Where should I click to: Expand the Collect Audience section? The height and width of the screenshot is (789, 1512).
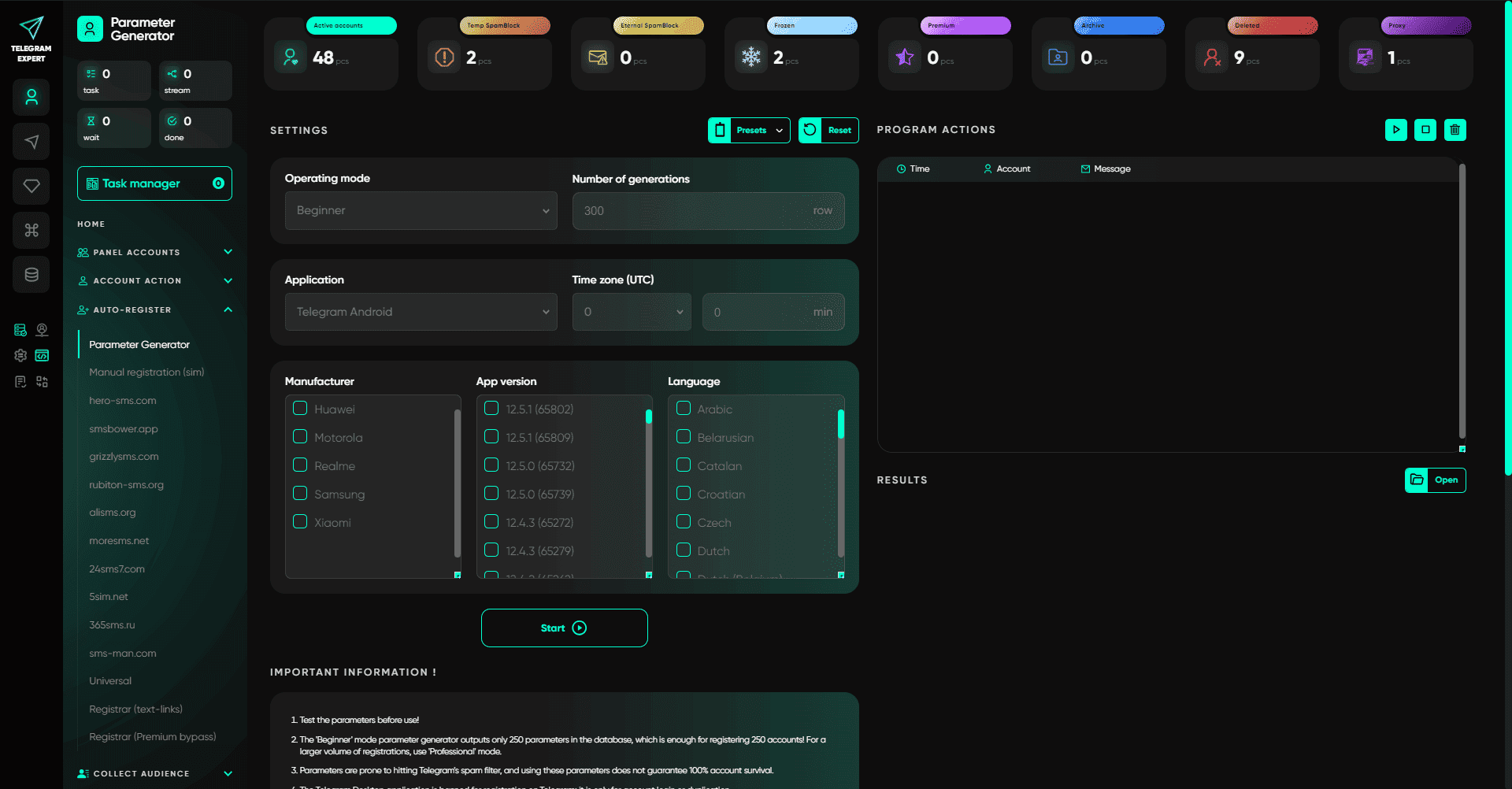pyautogui.click(x=154, y=774)
